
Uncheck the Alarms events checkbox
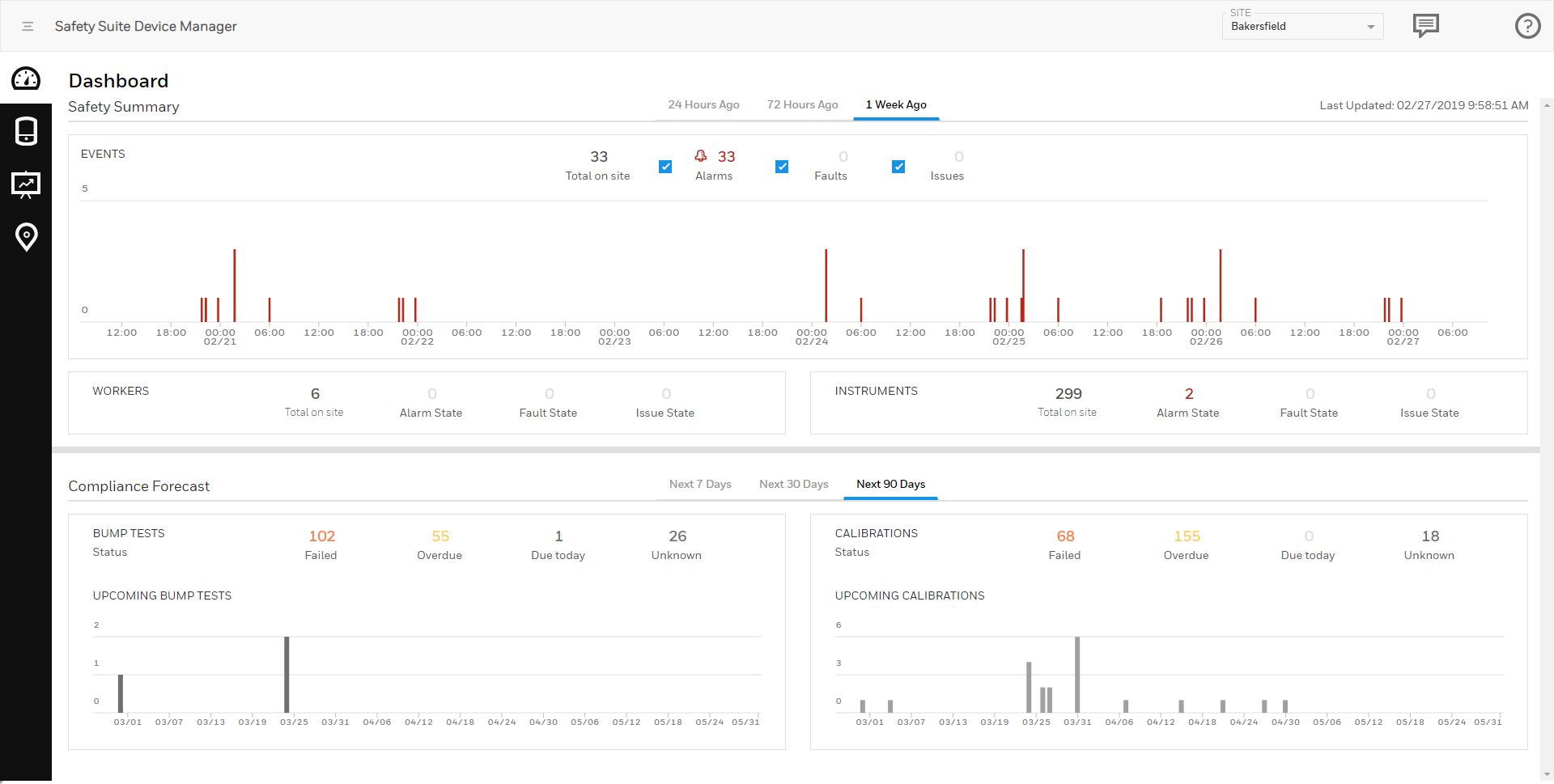pyautogui.click(x=665, y=167)
